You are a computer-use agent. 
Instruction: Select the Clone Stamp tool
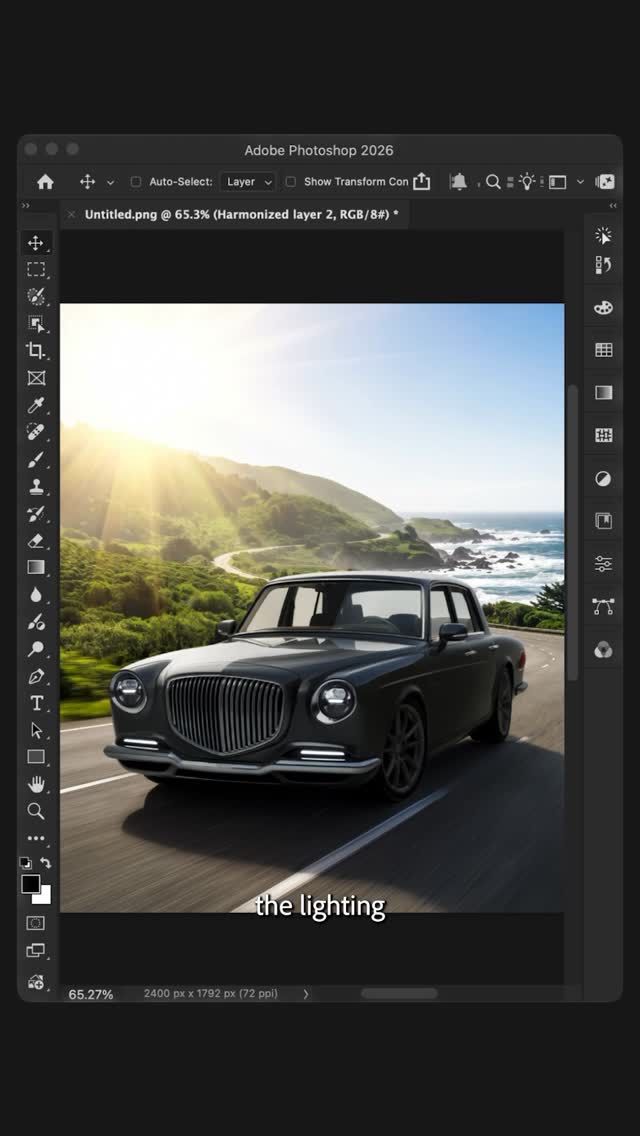click(x=36, y=486)
